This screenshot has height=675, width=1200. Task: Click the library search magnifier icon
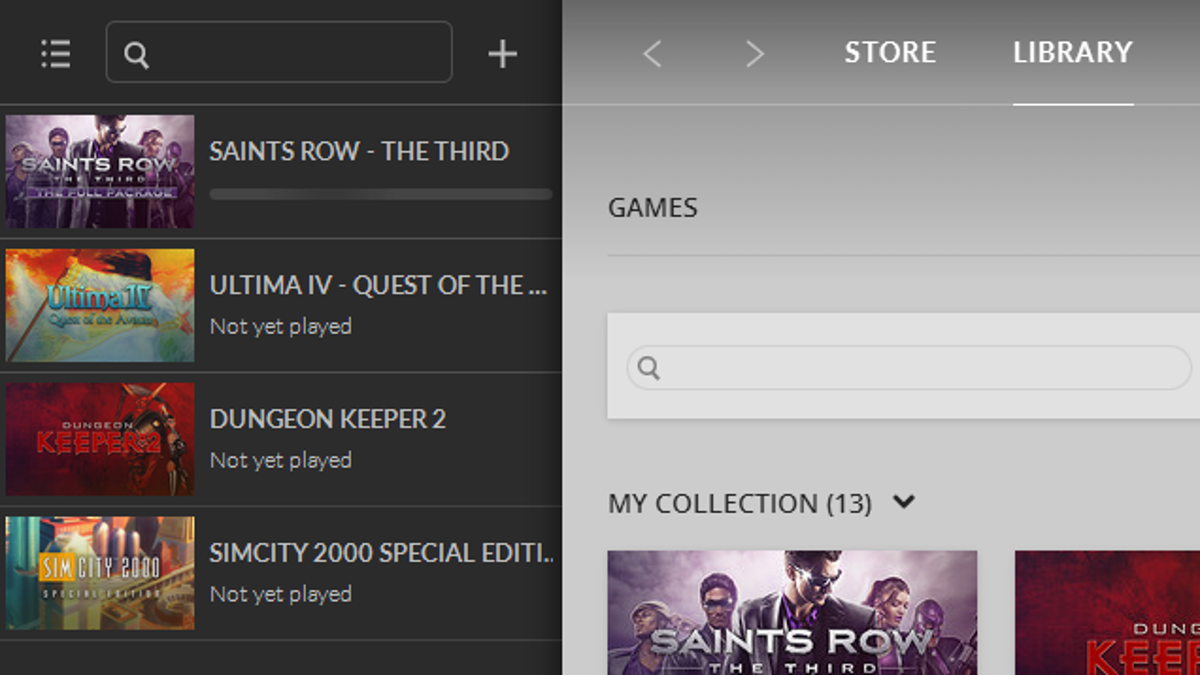[649, 368]
